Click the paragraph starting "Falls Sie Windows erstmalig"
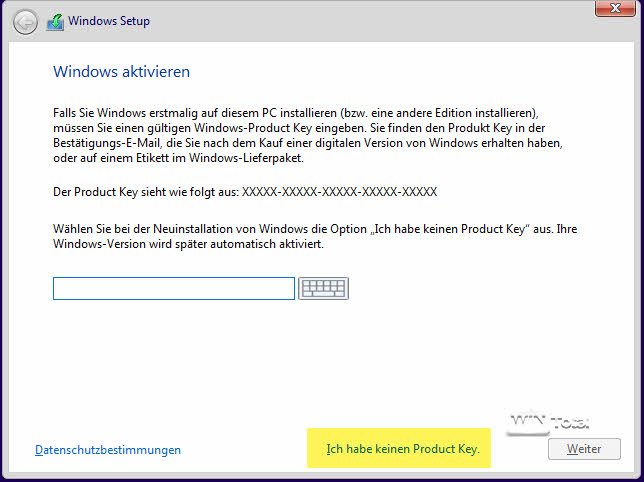 (308, 135)
